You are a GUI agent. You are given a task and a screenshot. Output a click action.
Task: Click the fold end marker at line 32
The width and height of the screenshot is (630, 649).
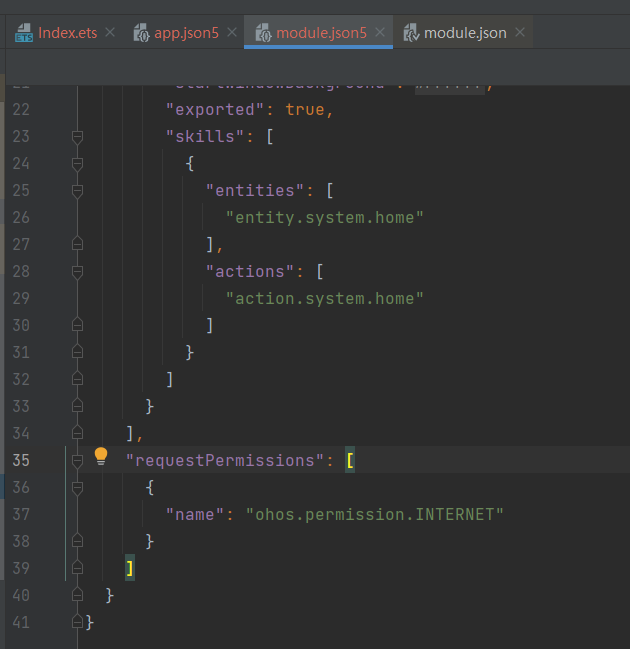pyautogui.click(x=77, y=379)
